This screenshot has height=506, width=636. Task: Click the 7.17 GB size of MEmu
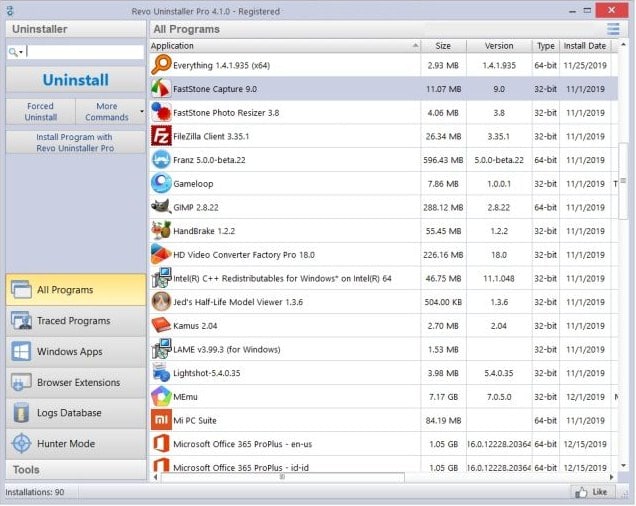443,396
